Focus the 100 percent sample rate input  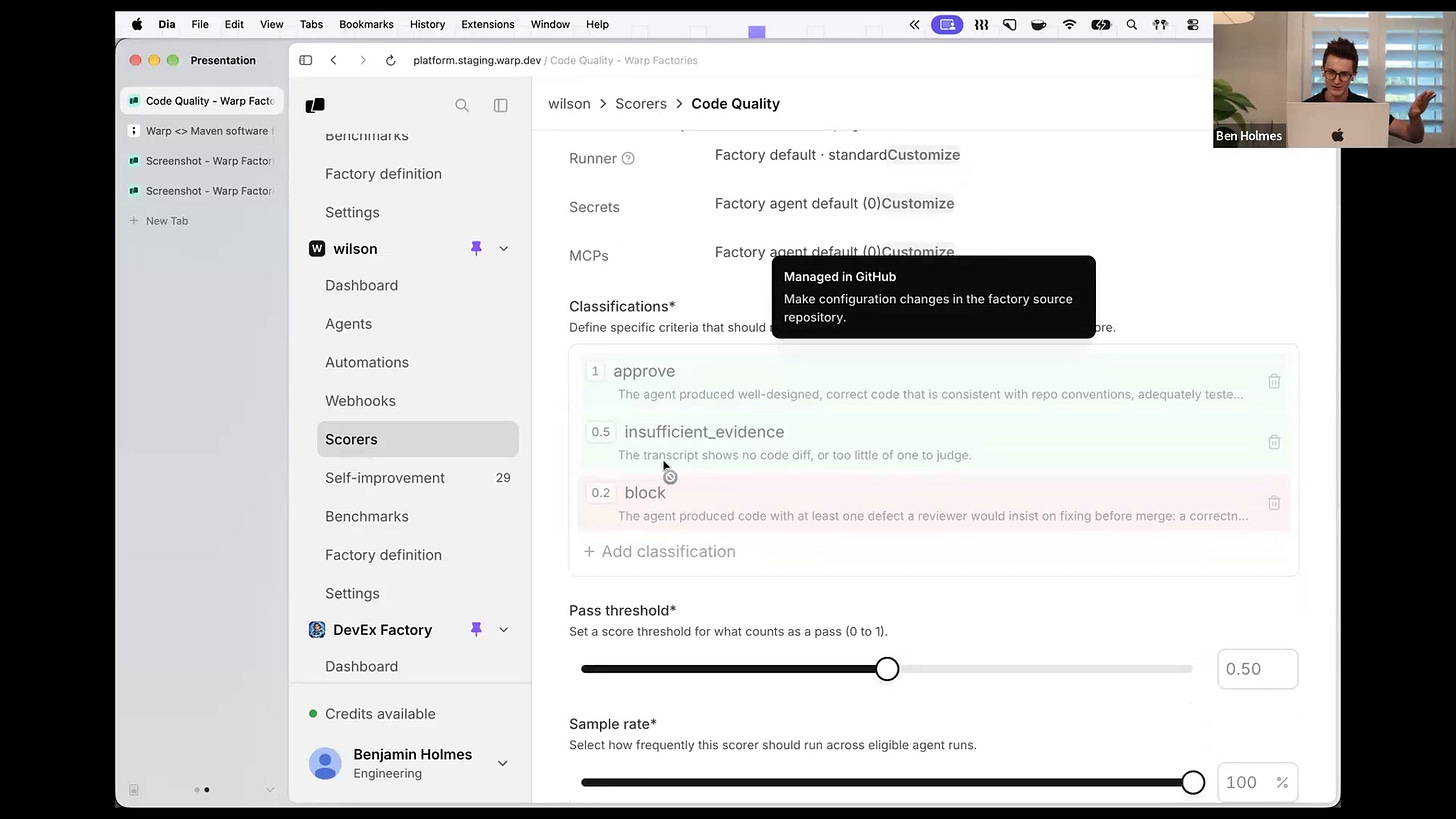point(1257,783)
